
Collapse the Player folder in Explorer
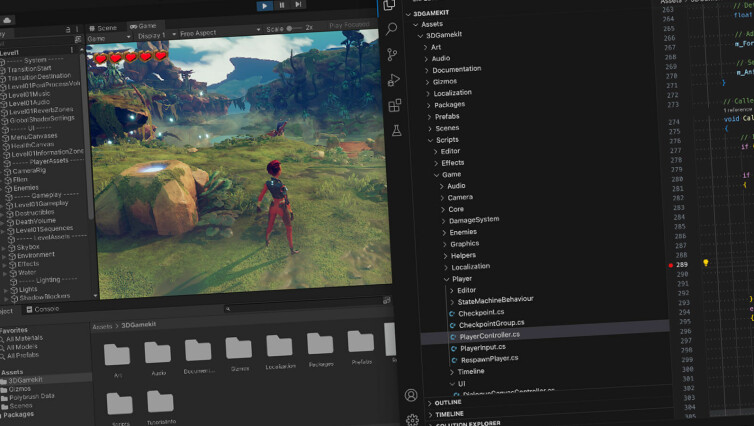[x=447, y=279]
